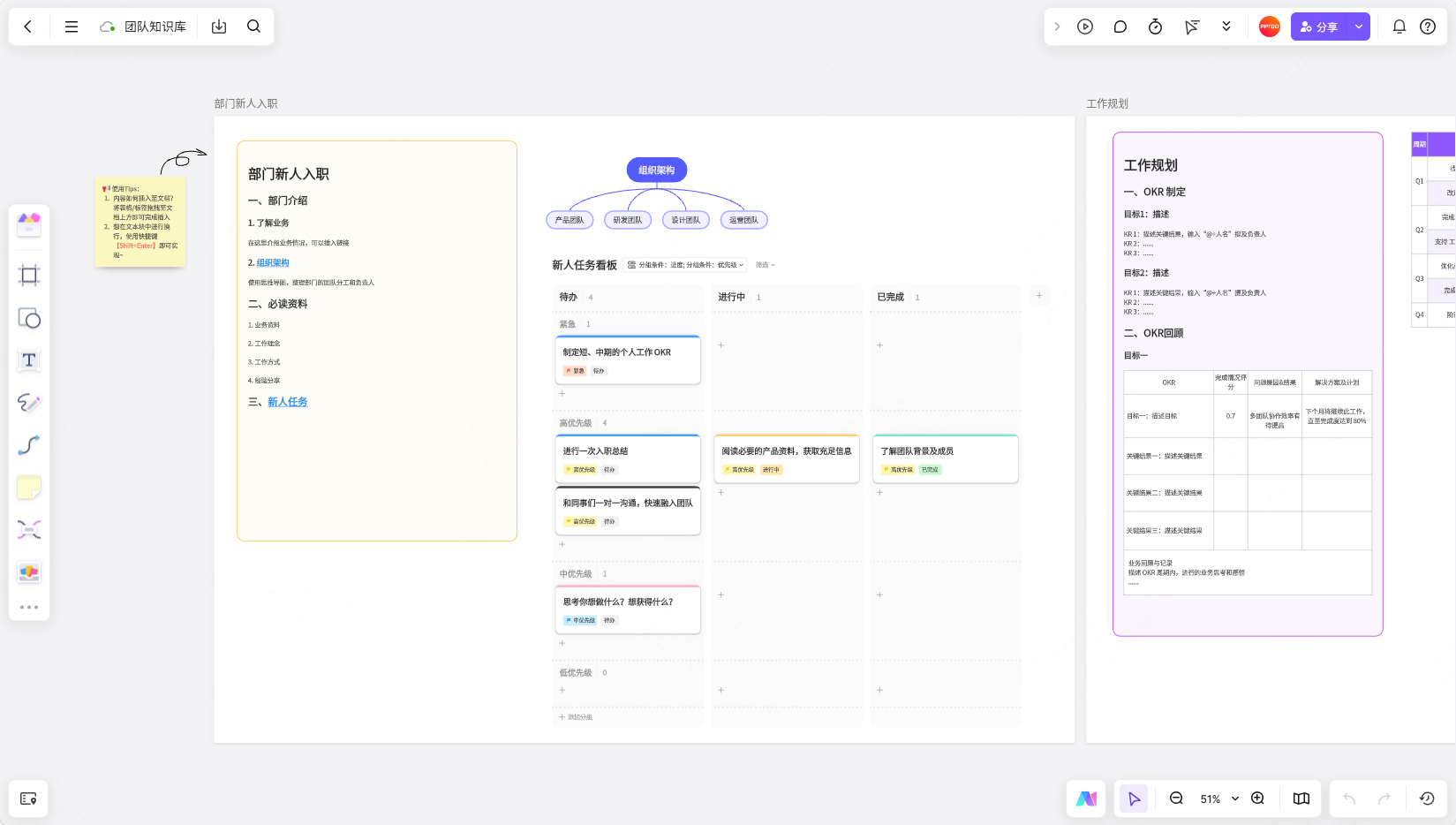Image resolution: width=1456 pixels, height=825 pixels.
Task: Open the timer tool
Action: [1155, 26]
